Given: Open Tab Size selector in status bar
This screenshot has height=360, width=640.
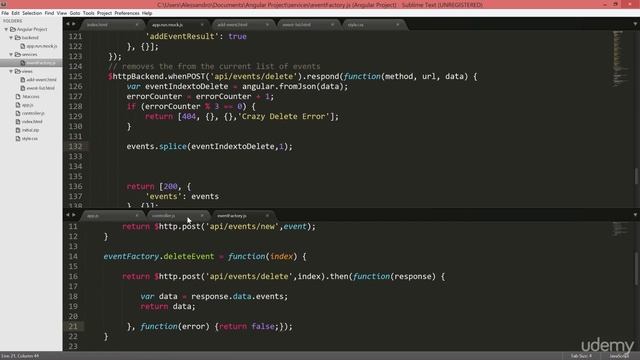Looking at the screenshot, I should point(581,356).
